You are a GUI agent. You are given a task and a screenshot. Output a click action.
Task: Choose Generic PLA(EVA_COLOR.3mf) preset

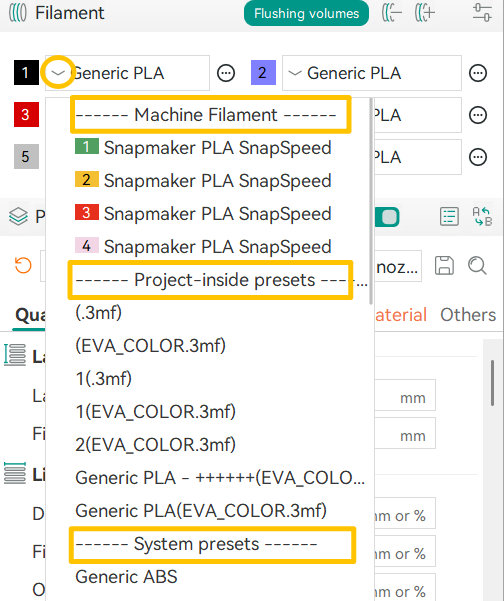(x=201, y=511)
